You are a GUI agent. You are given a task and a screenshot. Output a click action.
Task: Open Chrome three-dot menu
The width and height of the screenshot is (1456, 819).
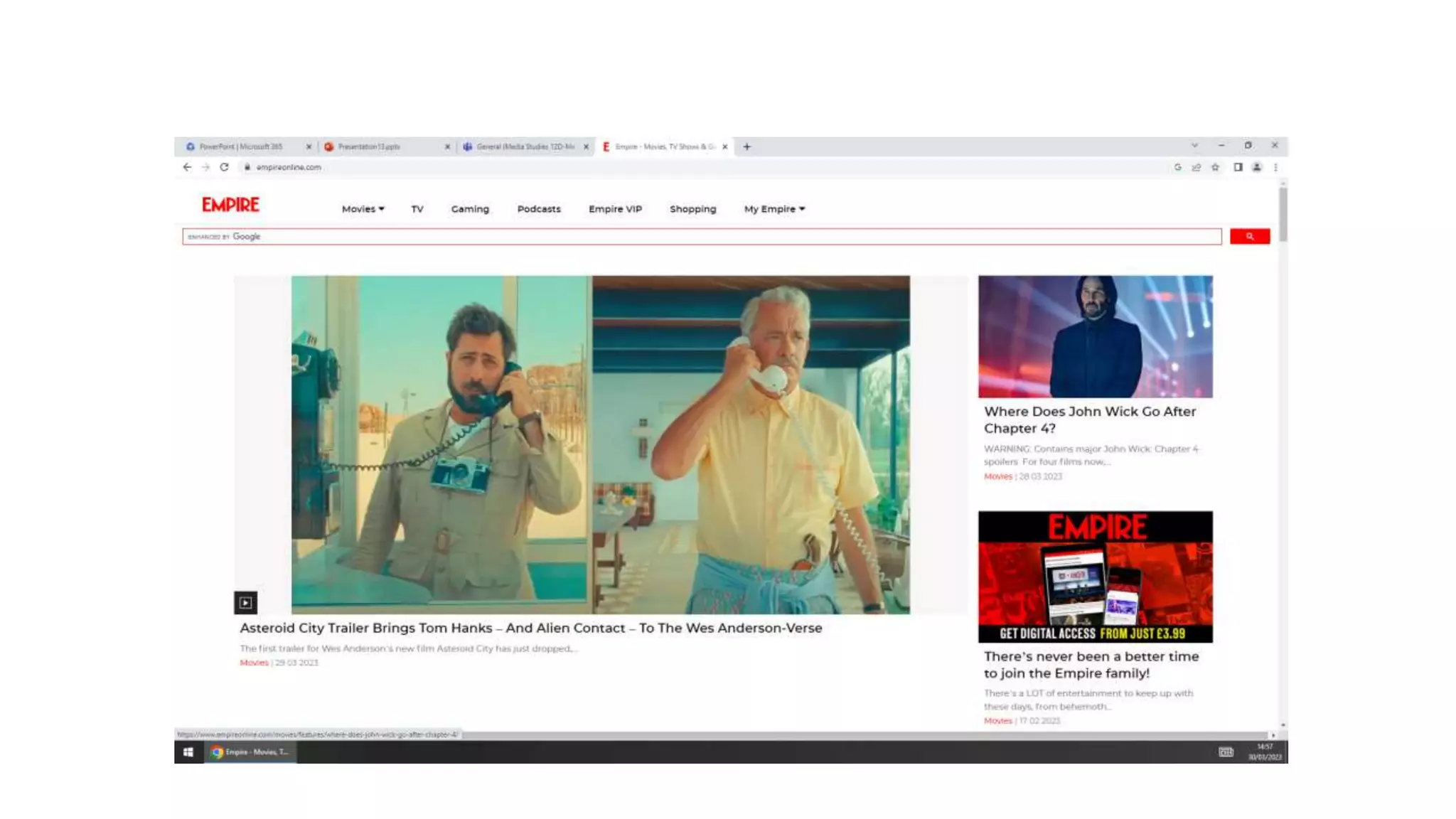pos(1275,167)
